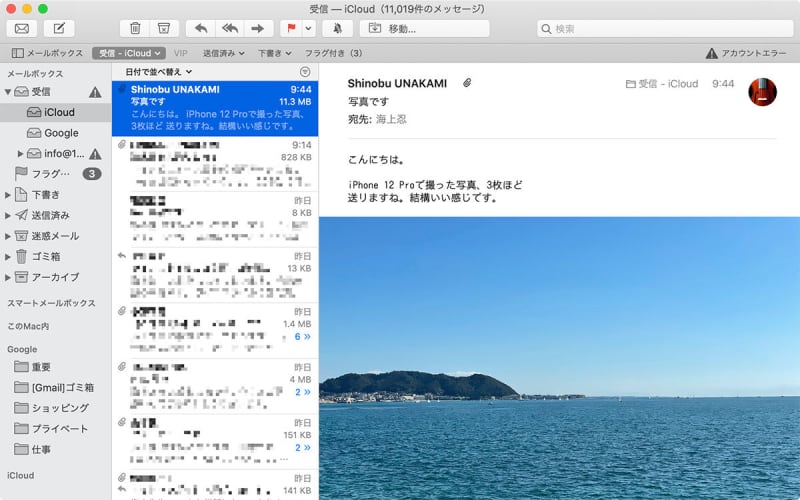Viewport: 800px width, 500px height.
Task: Click warning icon beside info@1...
Action: (95, 154)
